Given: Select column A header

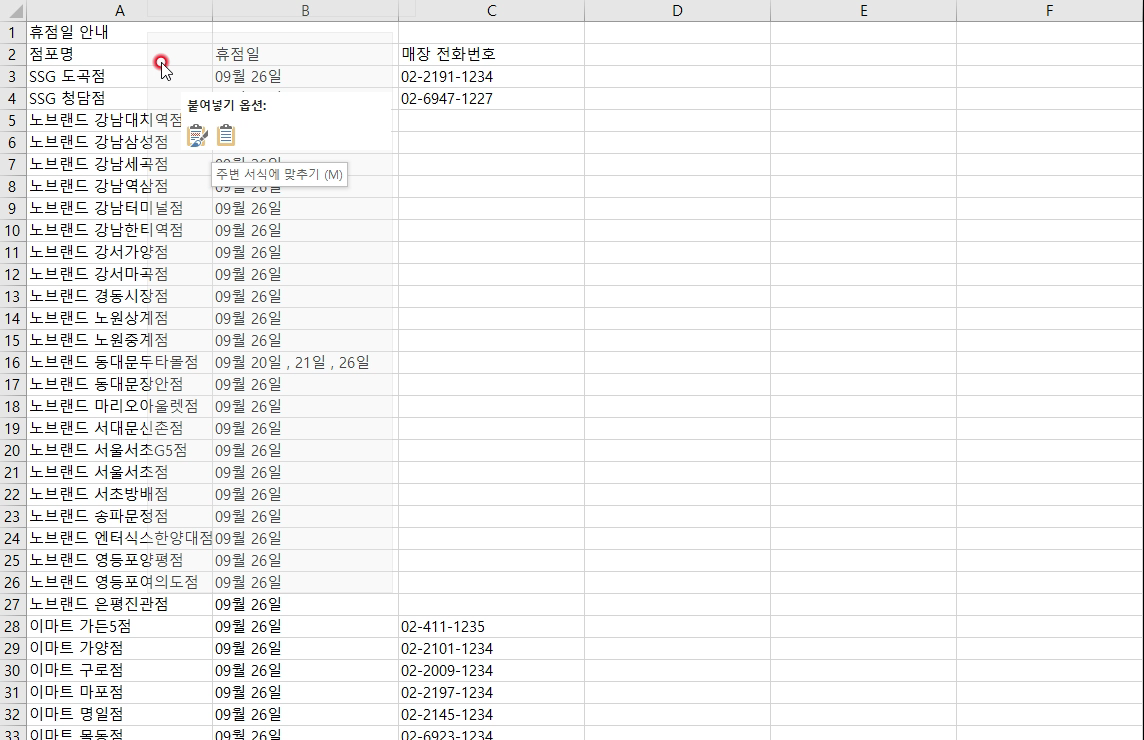Looking at the screenshot, I should tap(120, 10).
